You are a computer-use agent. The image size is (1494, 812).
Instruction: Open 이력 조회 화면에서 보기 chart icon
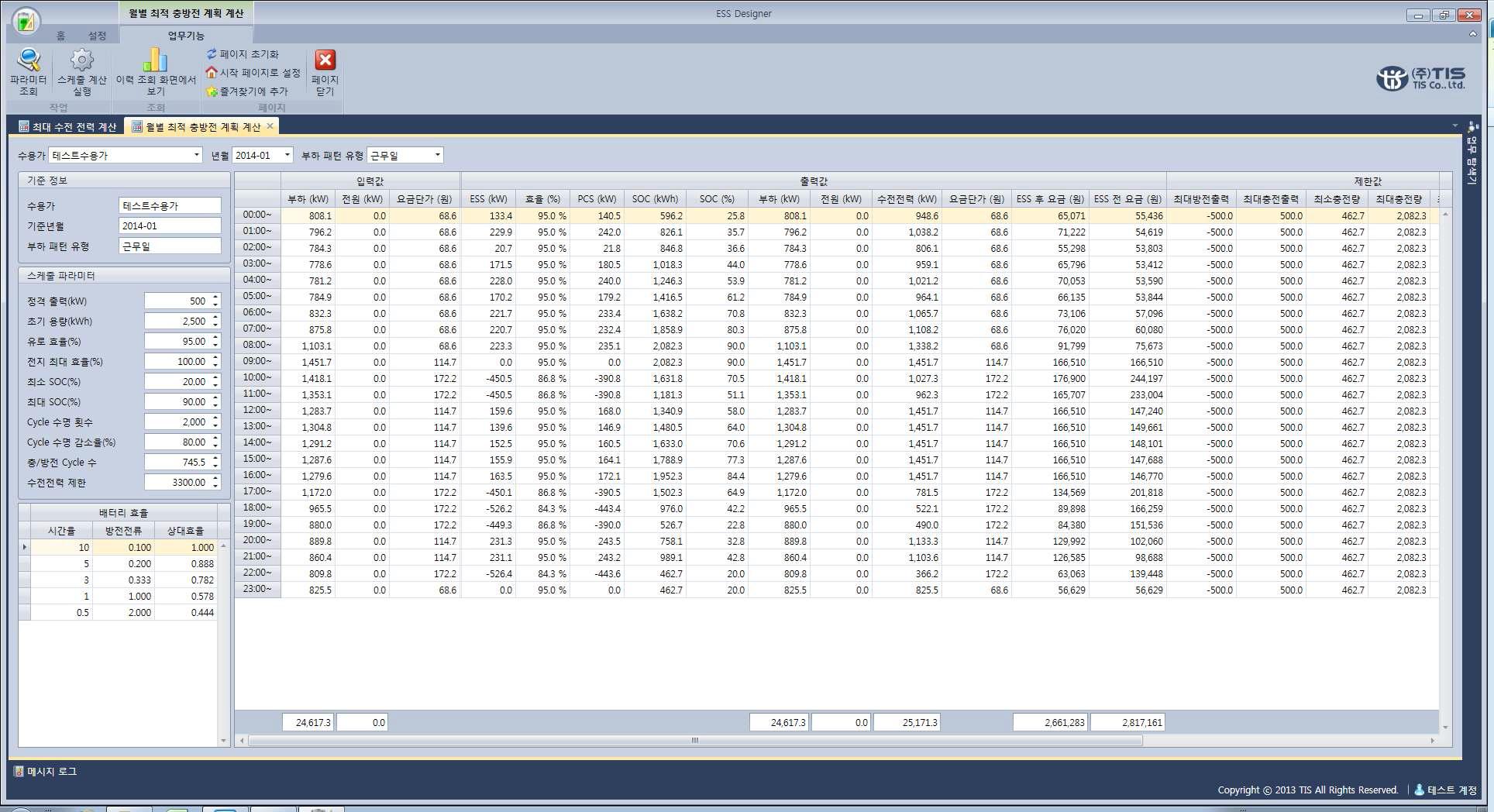156,60
